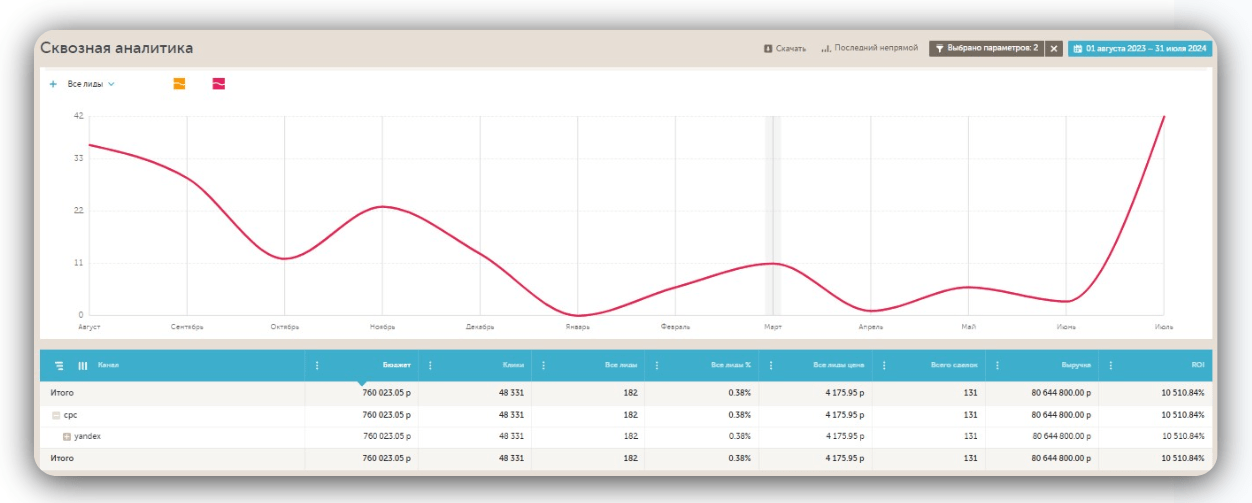Select the orange chart type icon
Screen dimensions: 1252x503
click(179, 84)
